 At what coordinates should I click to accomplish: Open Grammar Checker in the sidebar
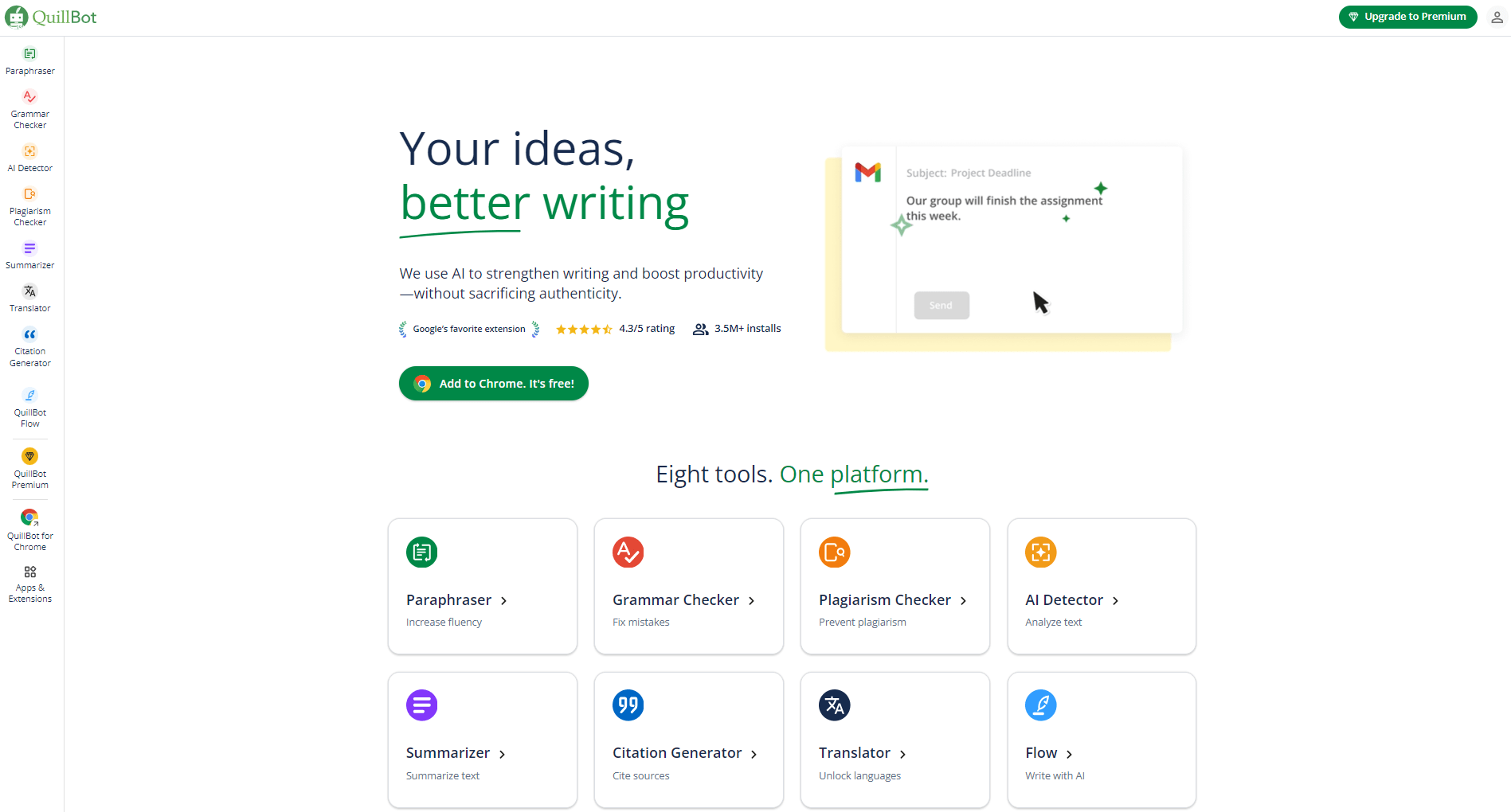(x=29, y=109)
